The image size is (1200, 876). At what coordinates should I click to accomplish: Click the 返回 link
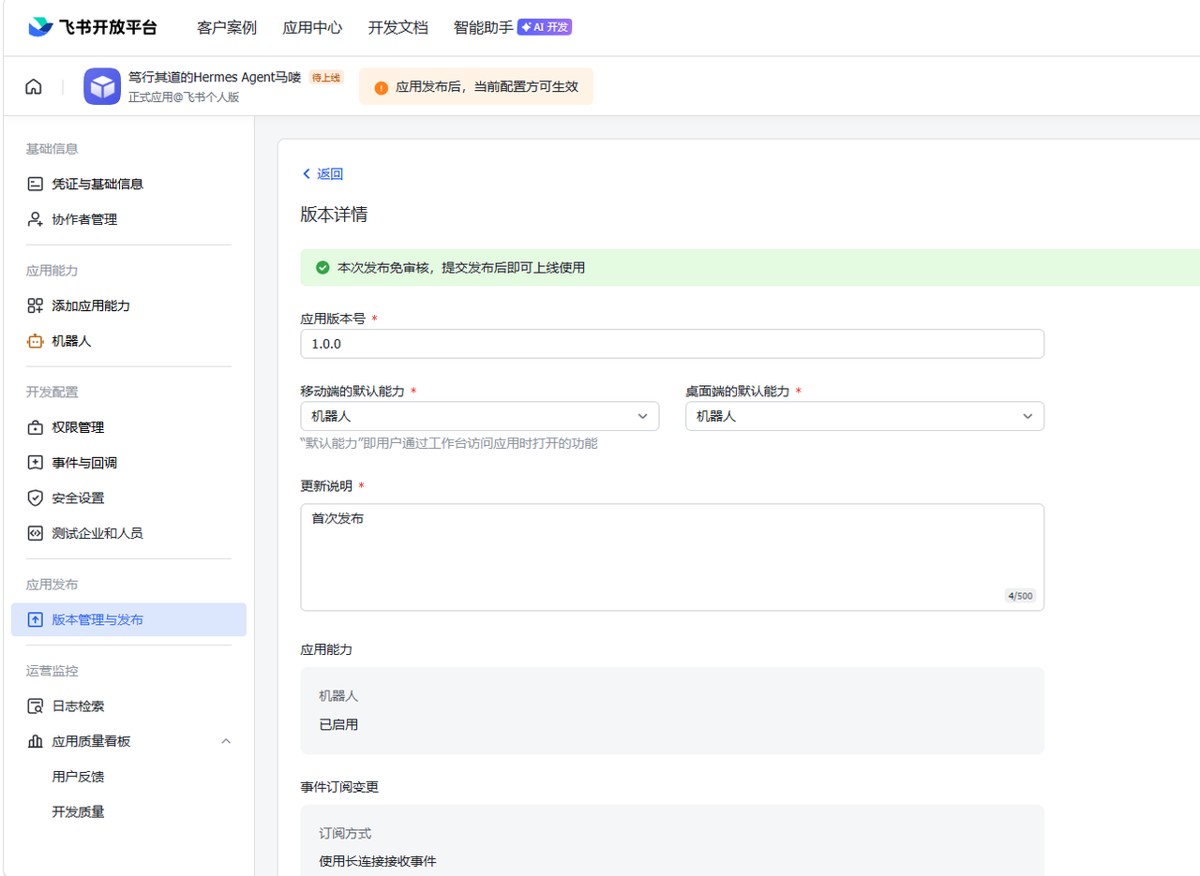point(330,174)
